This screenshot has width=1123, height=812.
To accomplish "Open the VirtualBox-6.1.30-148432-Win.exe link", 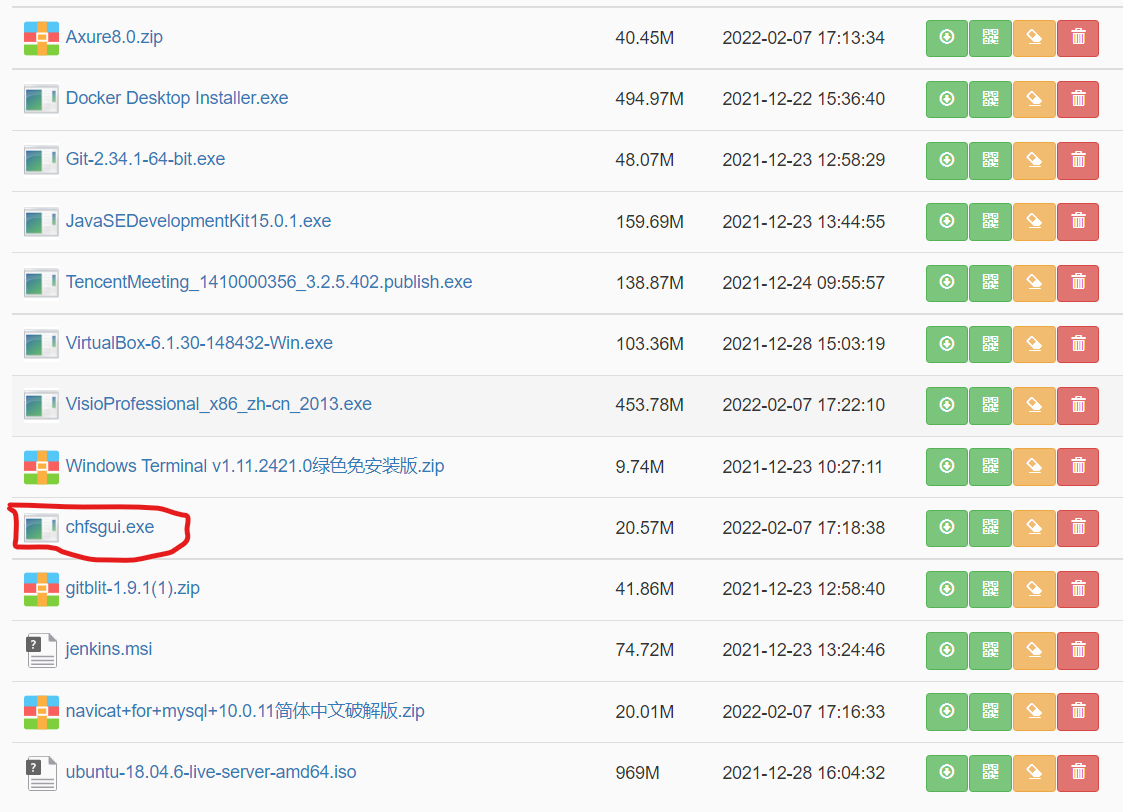I will pos(199,343).
